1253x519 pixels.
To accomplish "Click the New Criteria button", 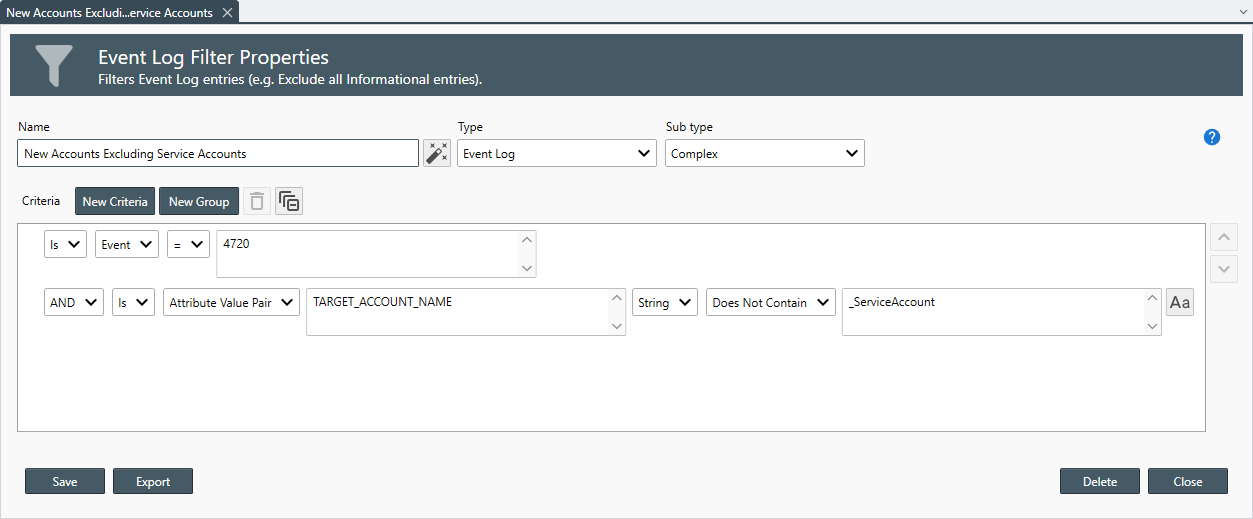I will click(115, 202).
